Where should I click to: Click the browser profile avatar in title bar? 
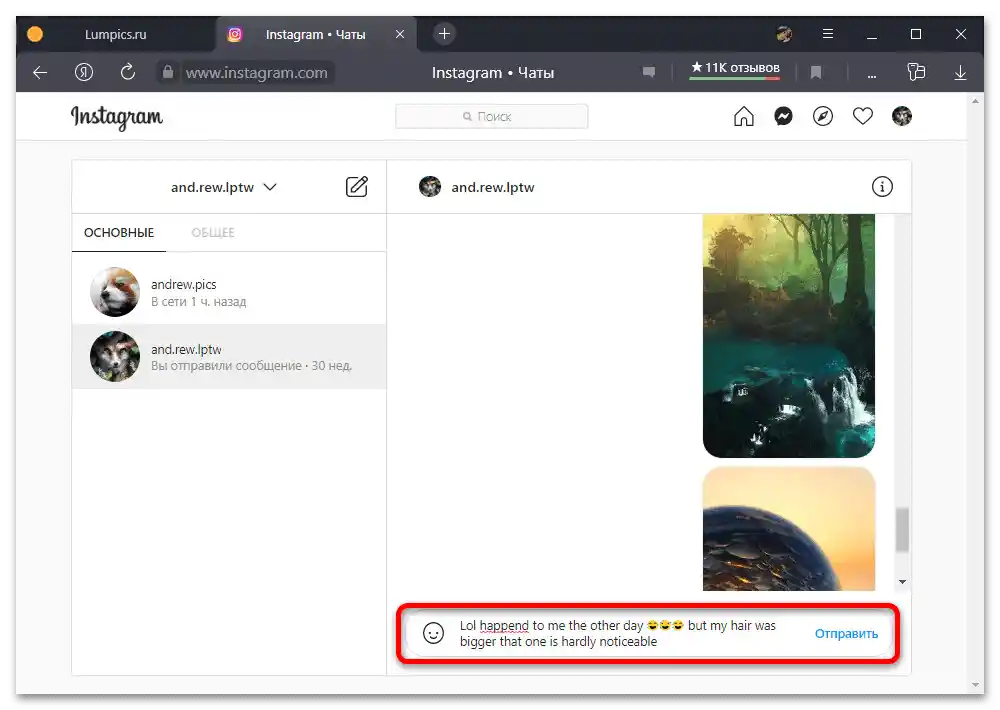(784, 34)
